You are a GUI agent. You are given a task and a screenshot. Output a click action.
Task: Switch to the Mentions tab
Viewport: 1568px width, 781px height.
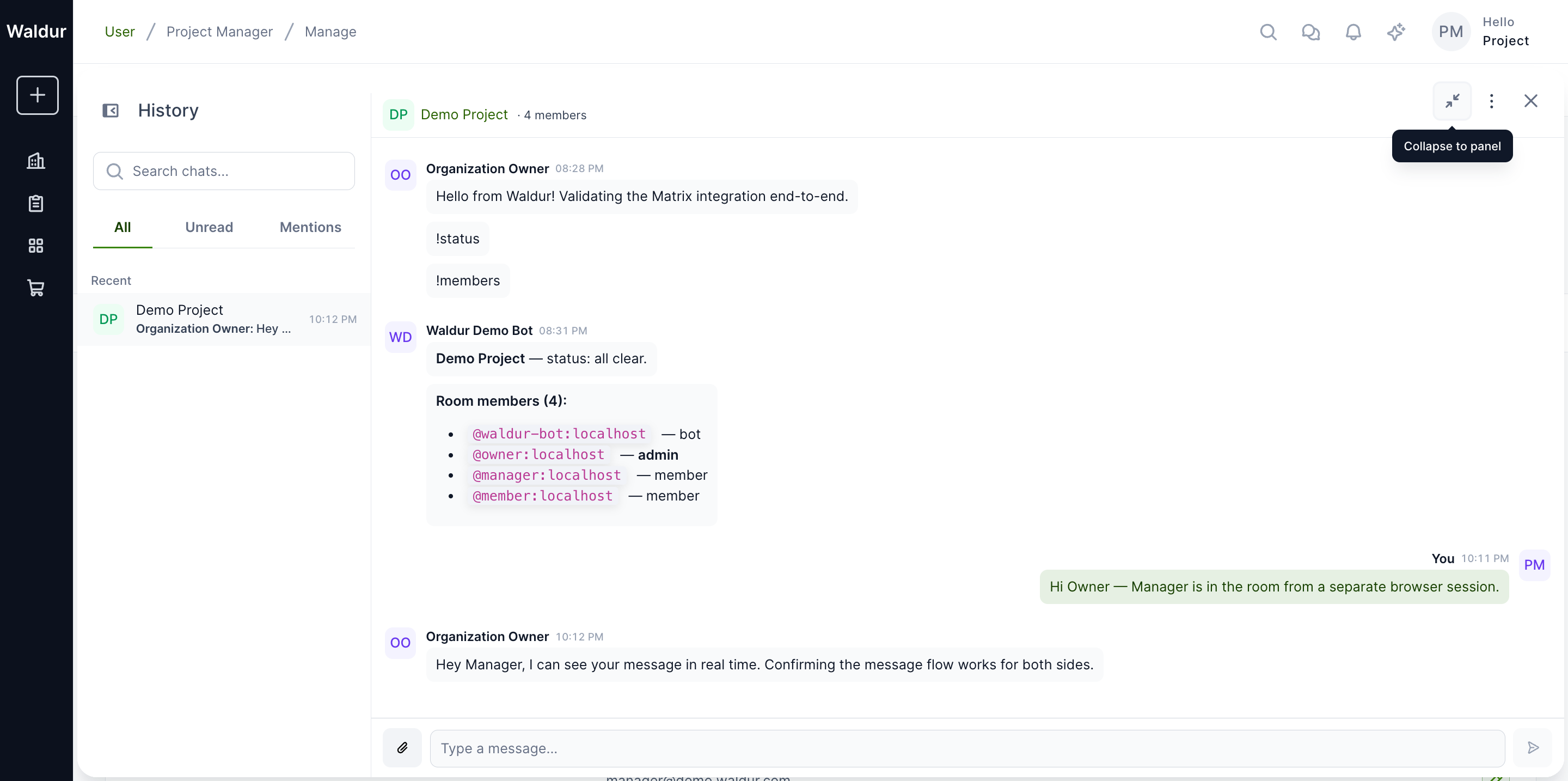click(310, 227)
